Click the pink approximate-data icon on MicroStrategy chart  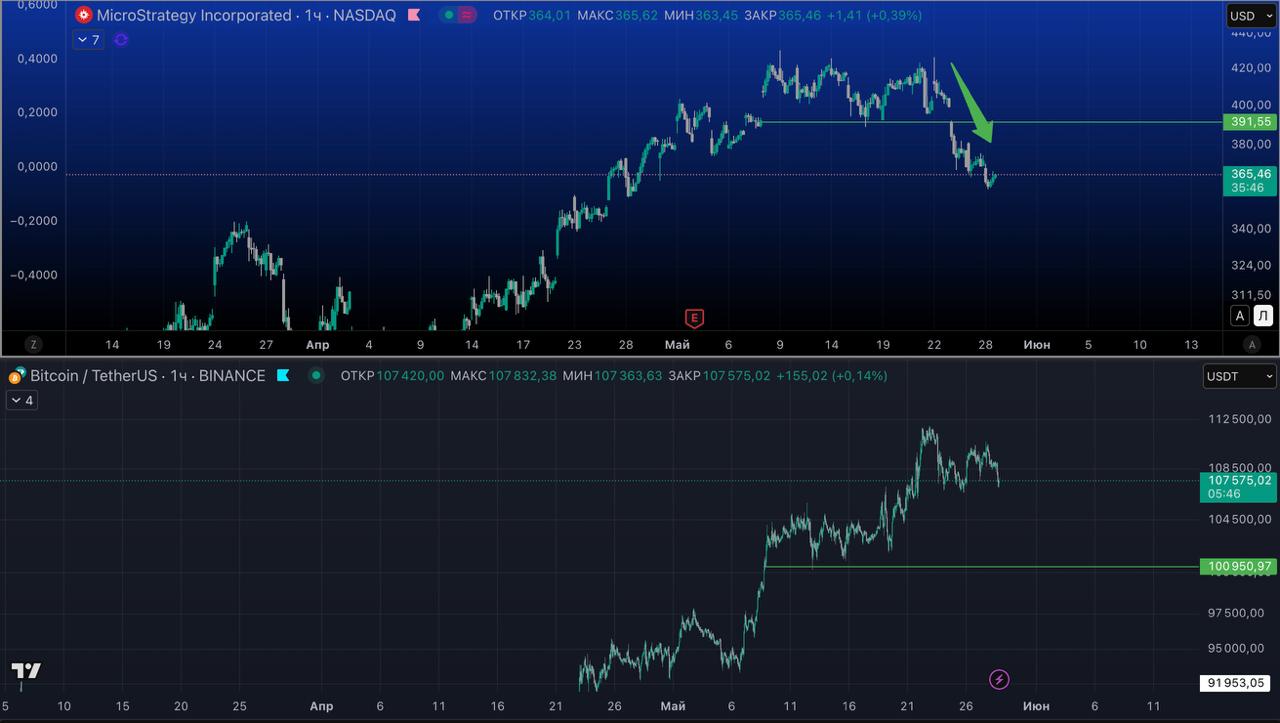(x=466, y=15)
